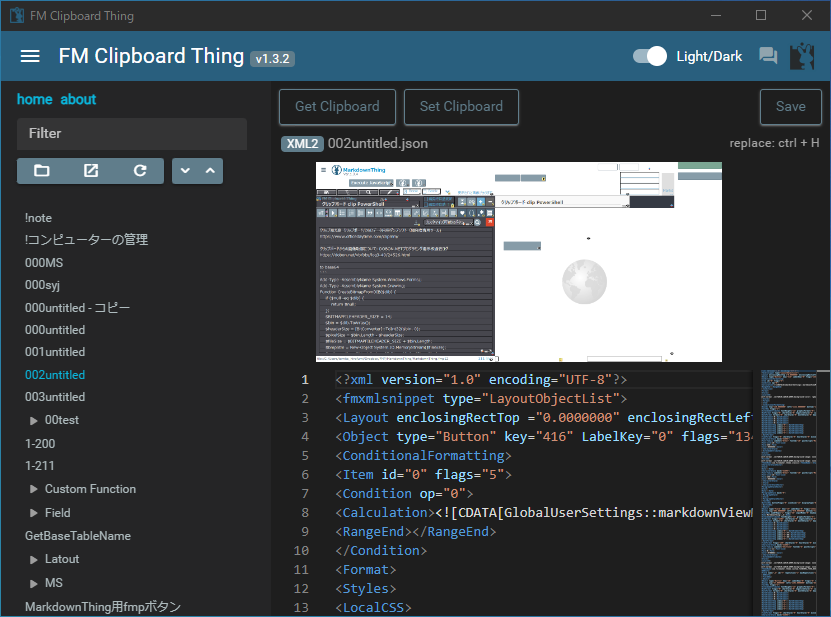Expand the 00test folder
Screen dimensions: 831x617
pos(34,420)
